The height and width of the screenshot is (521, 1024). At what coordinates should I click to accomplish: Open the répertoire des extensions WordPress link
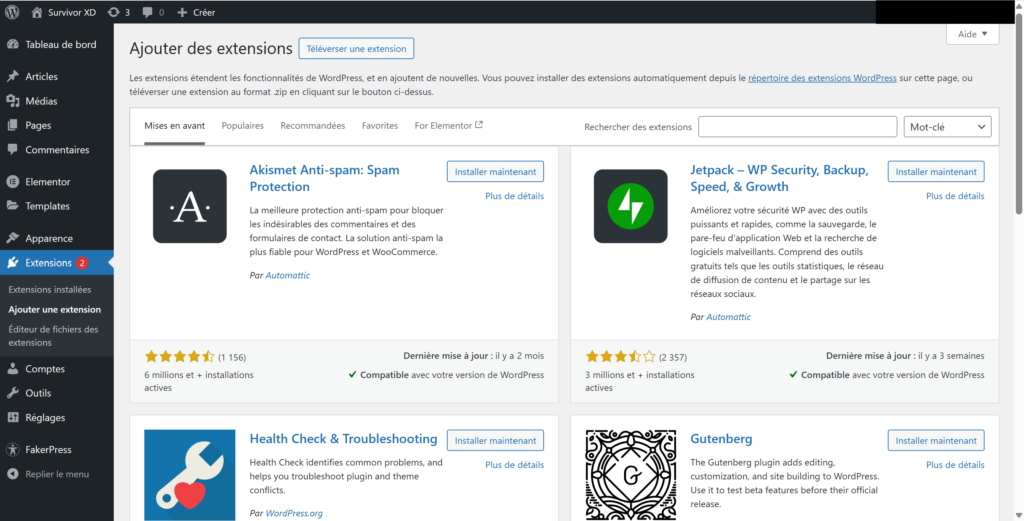pos(822,77)
